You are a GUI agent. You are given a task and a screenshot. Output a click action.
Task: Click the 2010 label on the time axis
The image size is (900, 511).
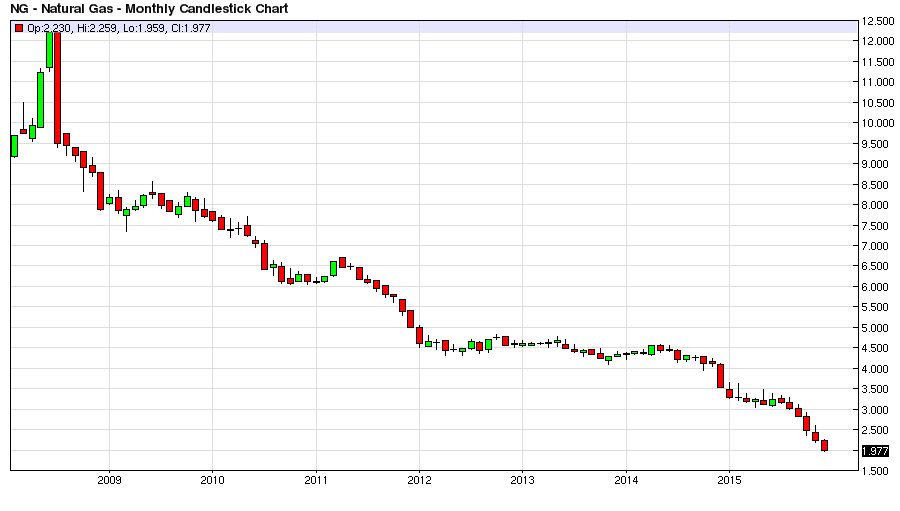click(x=212, y=480)
